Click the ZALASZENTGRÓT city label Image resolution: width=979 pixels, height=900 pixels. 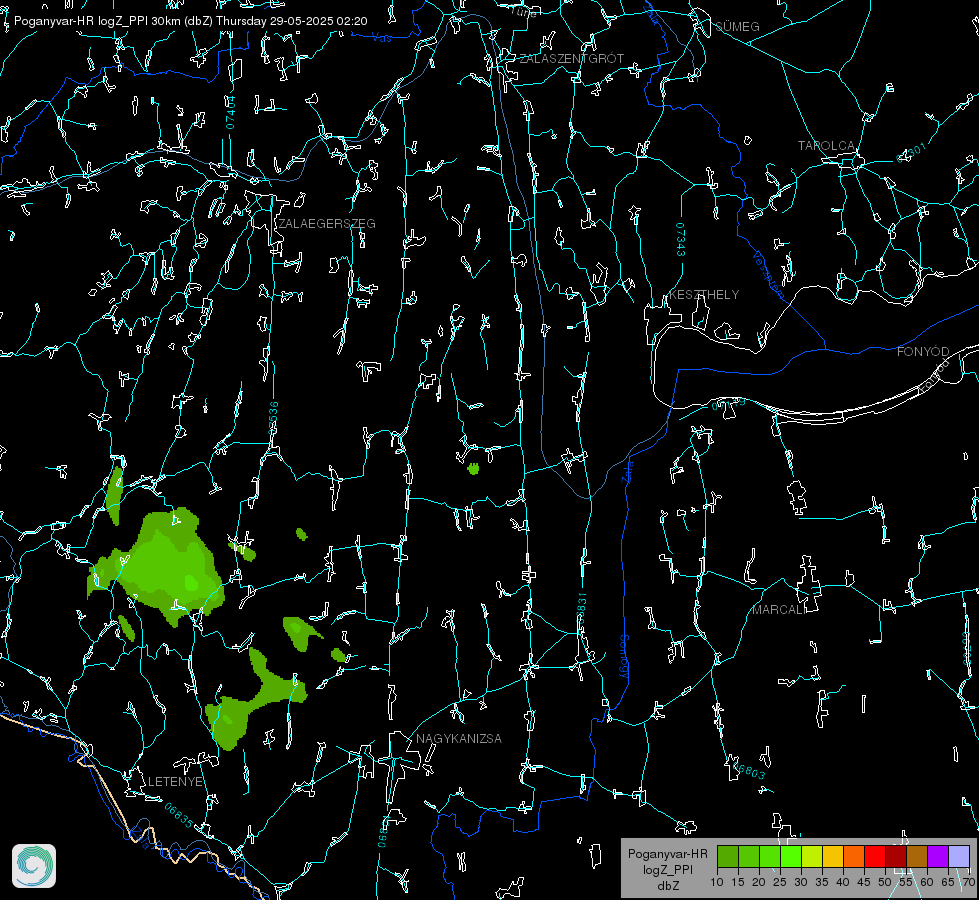click(x=571, y=58)
